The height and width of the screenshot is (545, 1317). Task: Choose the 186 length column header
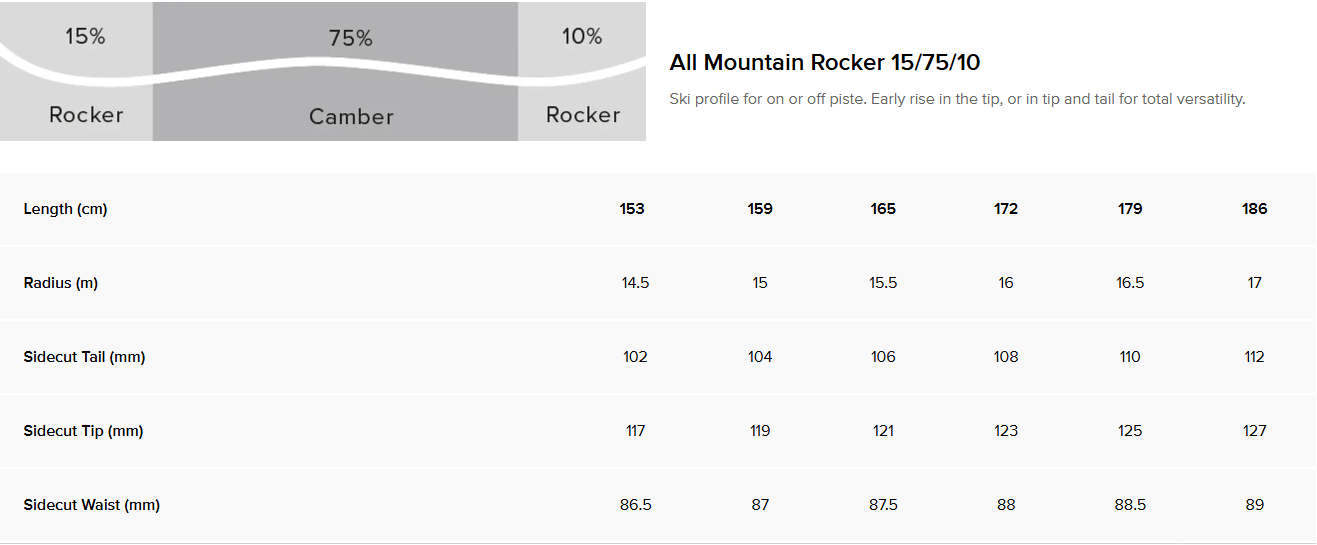click(1255, 209)
